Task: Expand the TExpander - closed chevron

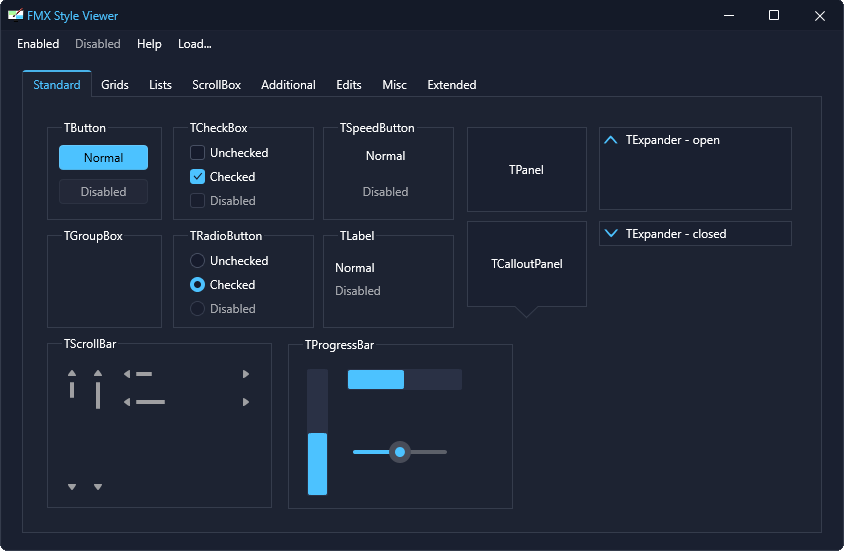Action: (611, 234)
